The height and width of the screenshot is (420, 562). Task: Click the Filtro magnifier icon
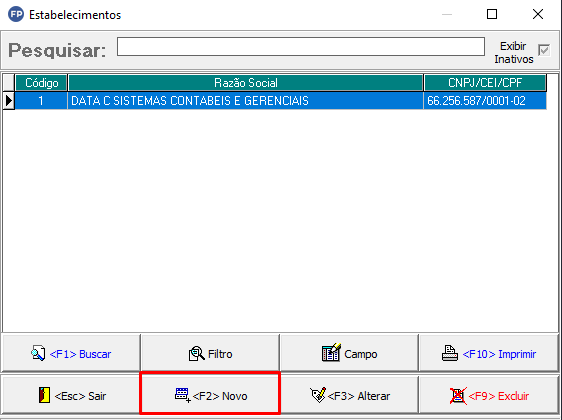click(196, 353)
